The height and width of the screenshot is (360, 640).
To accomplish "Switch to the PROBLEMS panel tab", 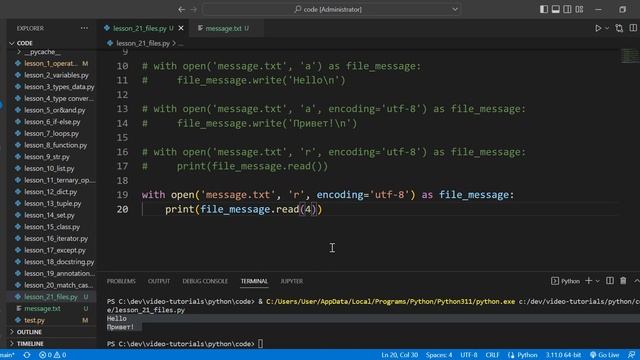I will [x=121, y=281].
